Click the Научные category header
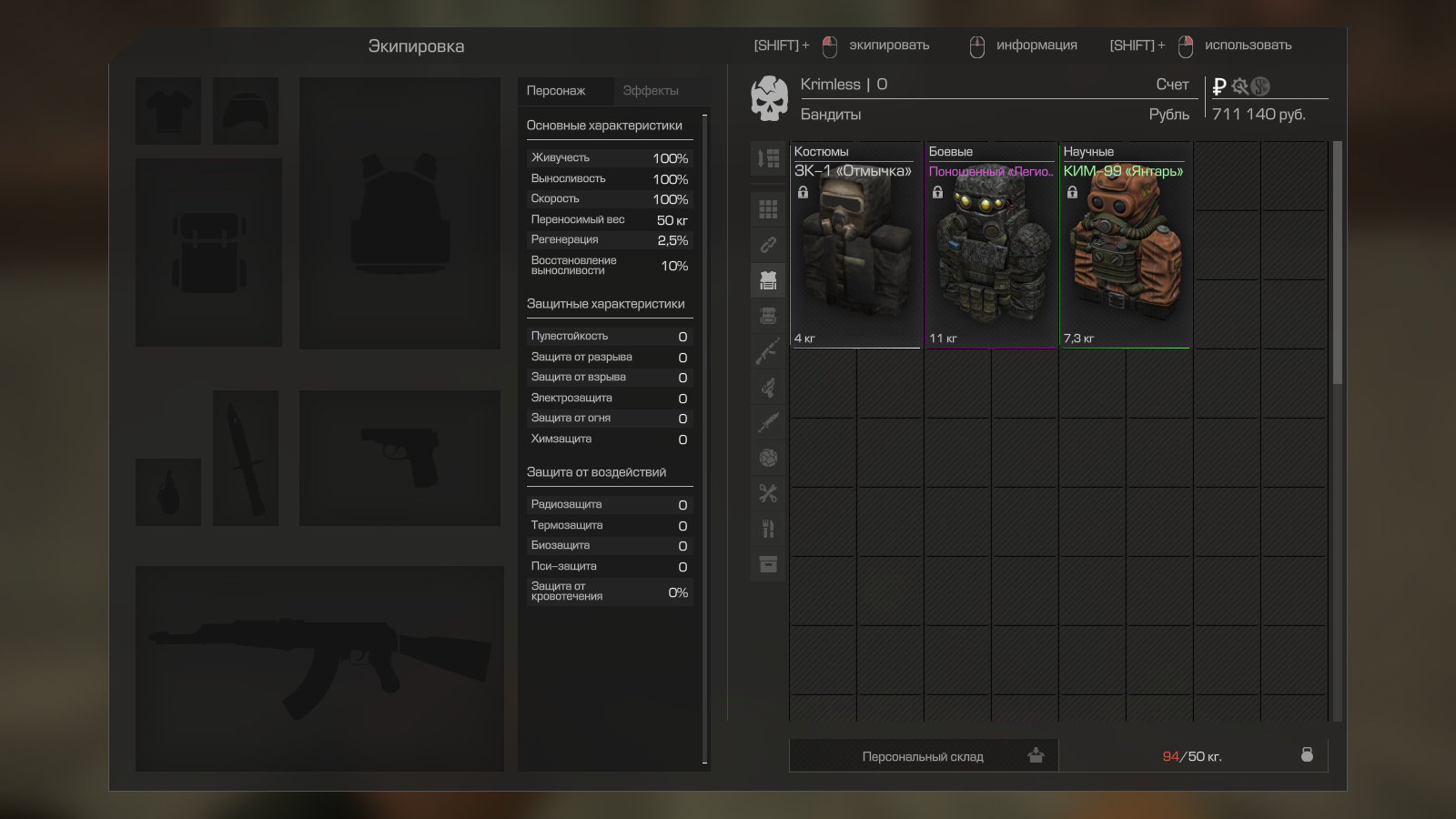The image size is (1456, 819). (1088, 152)
